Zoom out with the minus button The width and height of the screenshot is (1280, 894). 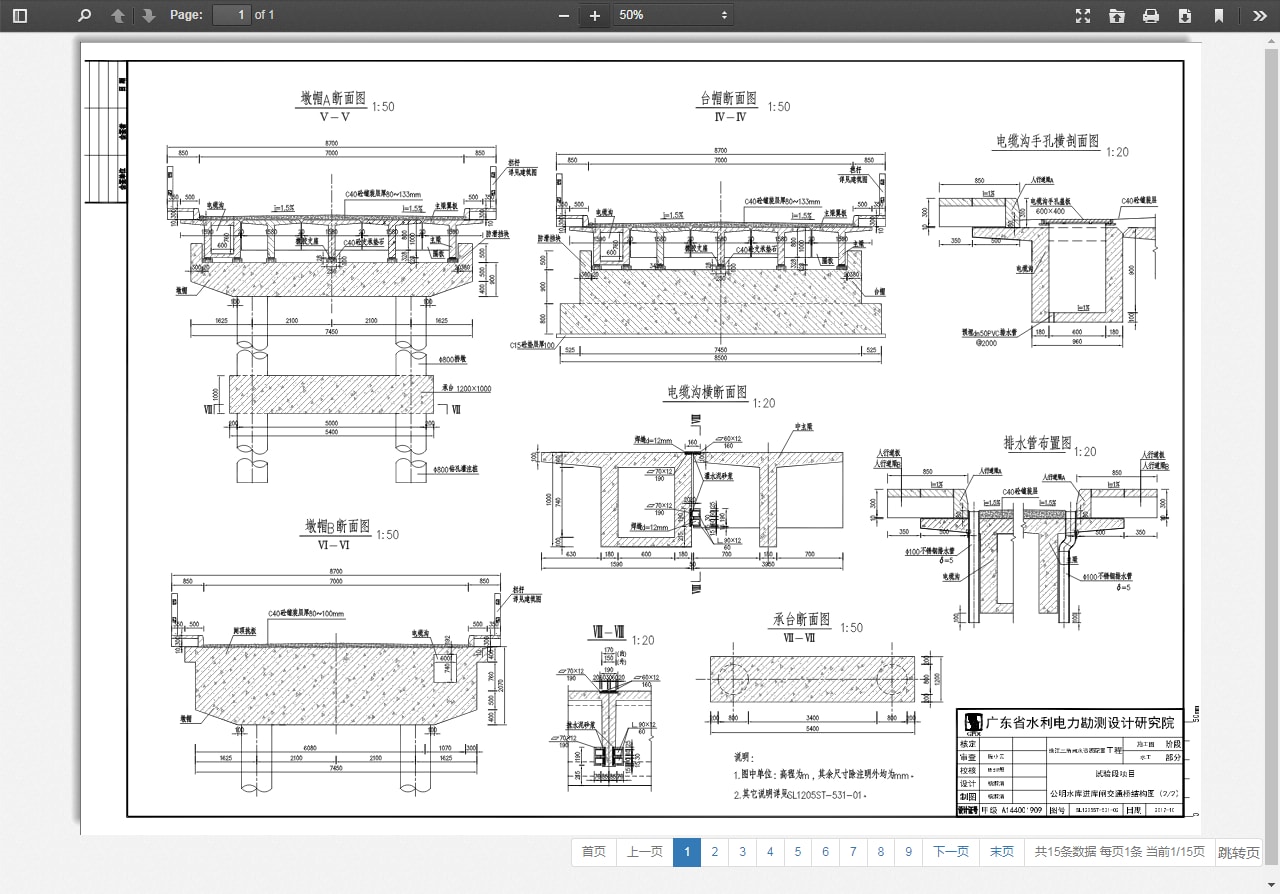(x=564, y=15)
